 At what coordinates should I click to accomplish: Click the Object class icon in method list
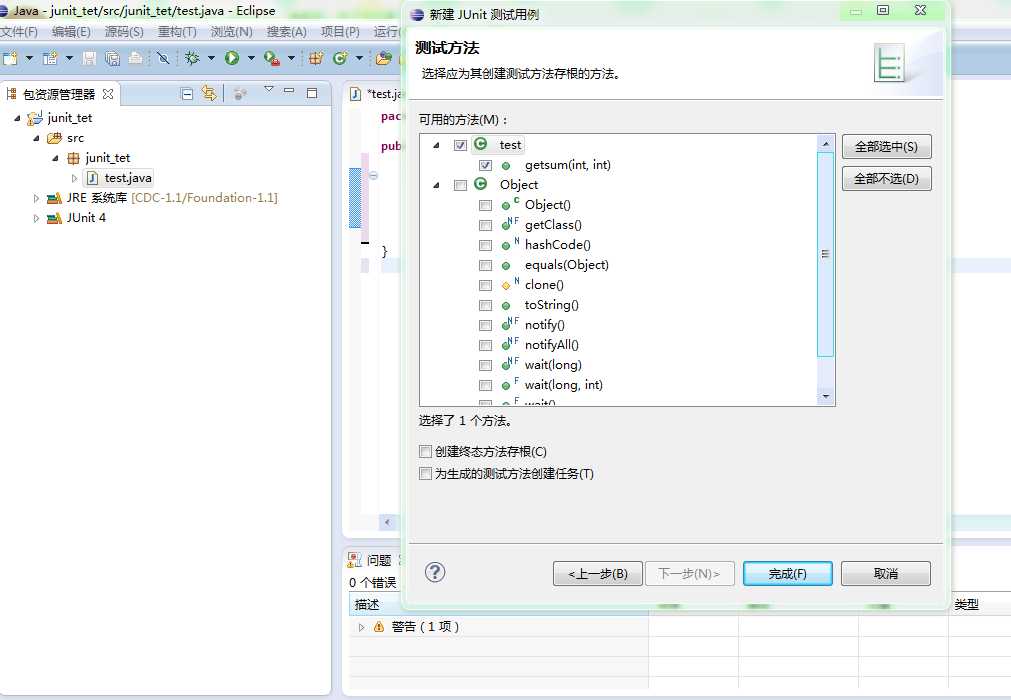click(x=480, y=184)
